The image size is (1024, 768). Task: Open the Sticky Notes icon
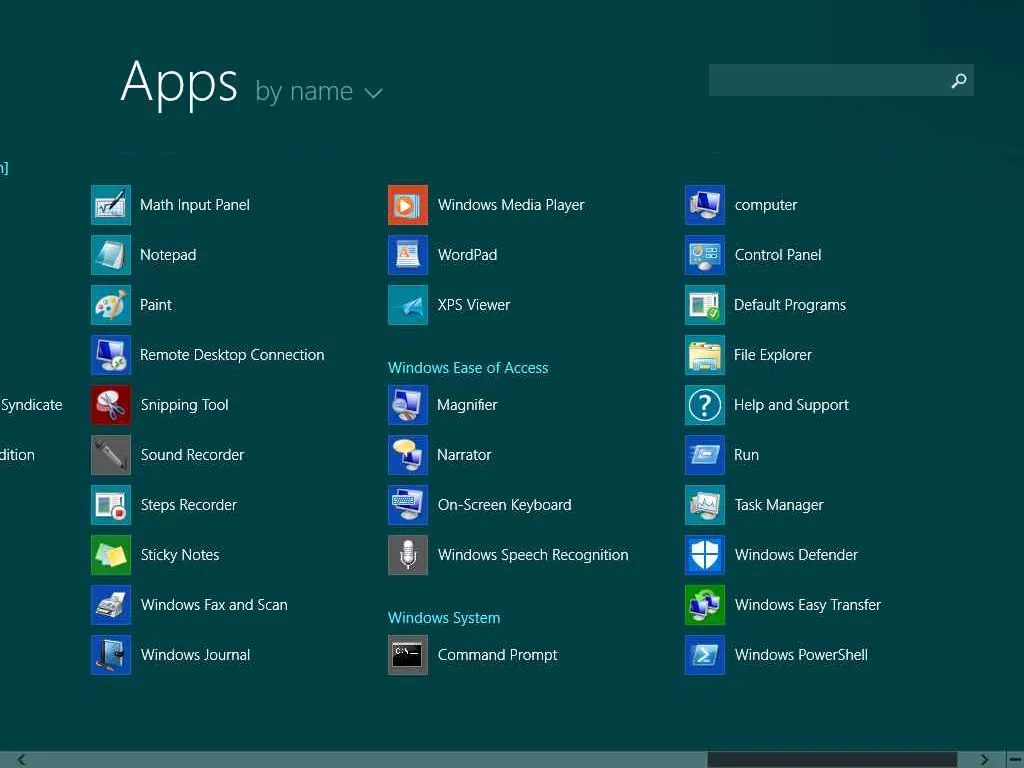(110, 555)
